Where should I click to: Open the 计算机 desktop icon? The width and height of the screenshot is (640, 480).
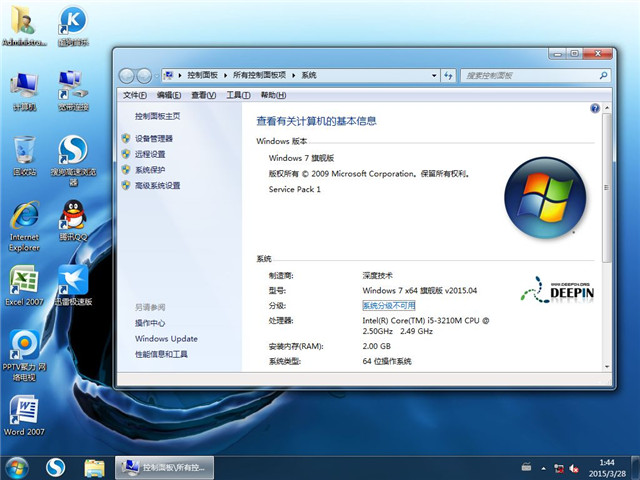(x=24, y=91)
